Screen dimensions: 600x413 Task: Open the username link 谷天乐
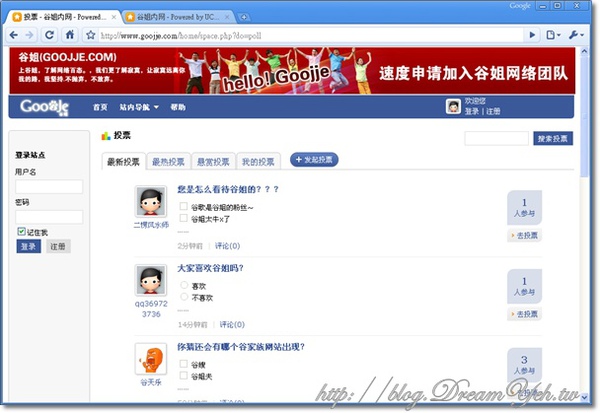[x=151, y=382]
